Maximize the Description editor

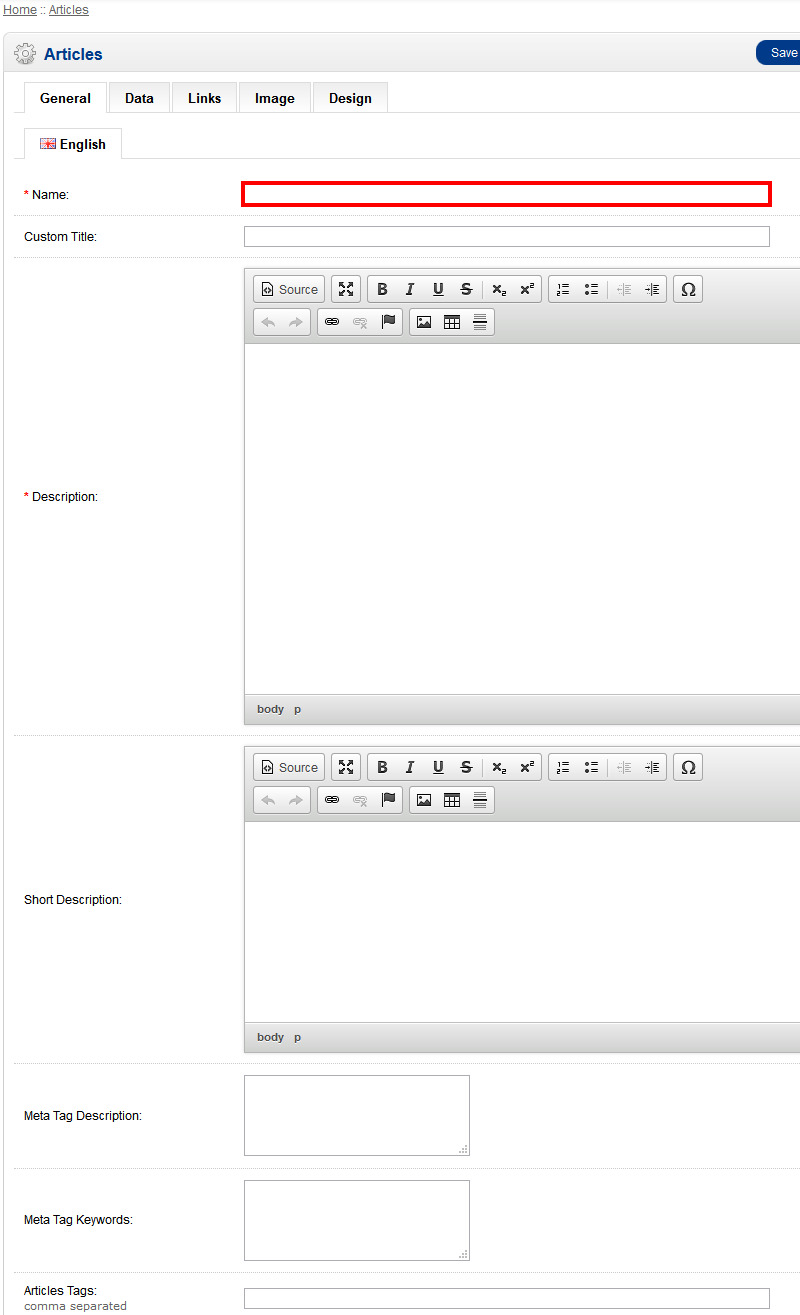click(346, 289)
